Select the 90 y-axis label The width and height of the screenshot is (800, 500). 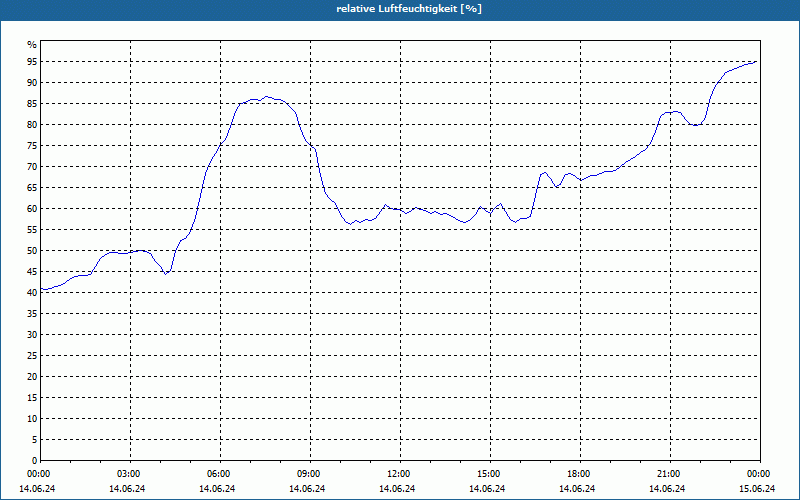[32, 83]
